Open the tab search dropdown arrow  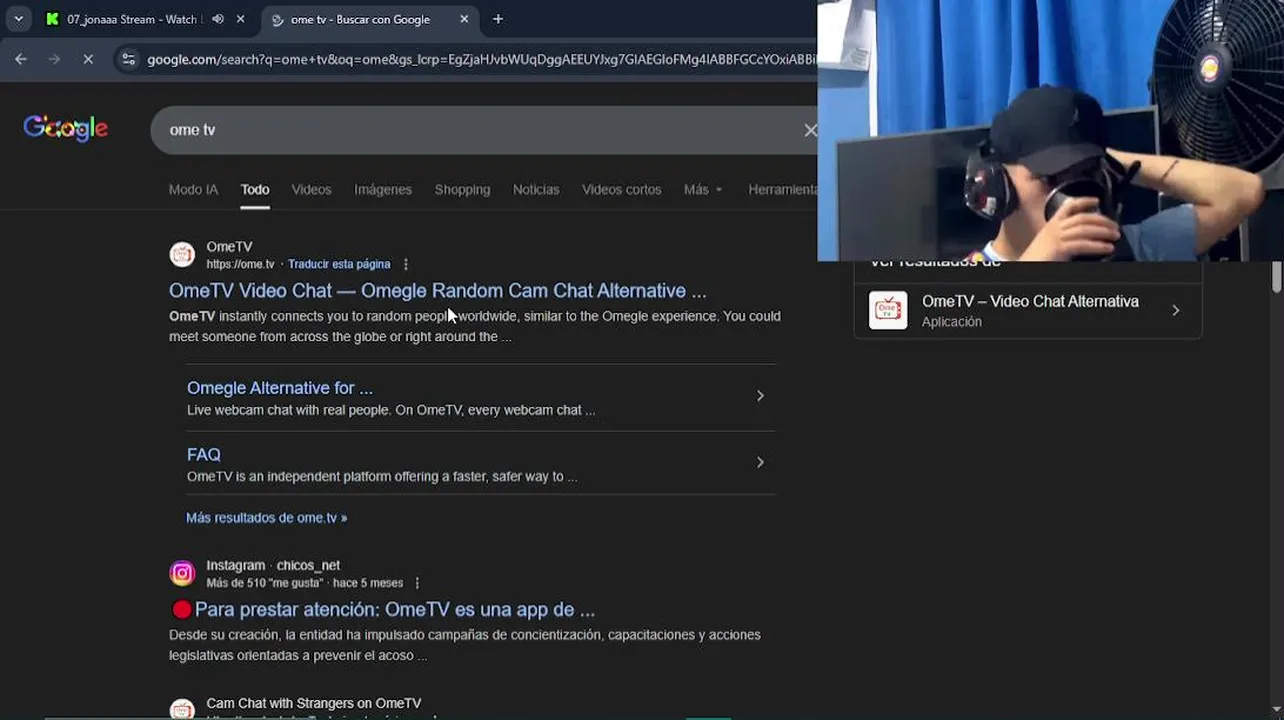(x=18, y=19)
